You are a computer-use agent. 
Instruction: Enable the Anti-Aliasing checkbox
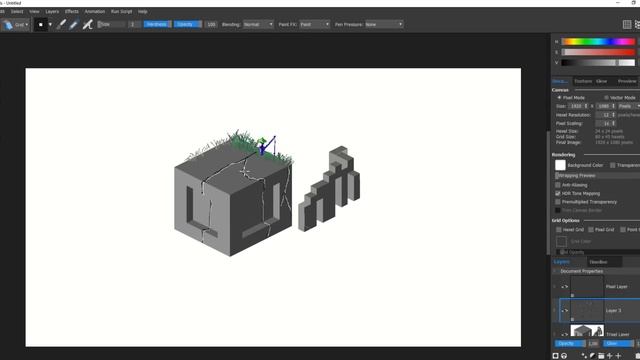point(558,185)
